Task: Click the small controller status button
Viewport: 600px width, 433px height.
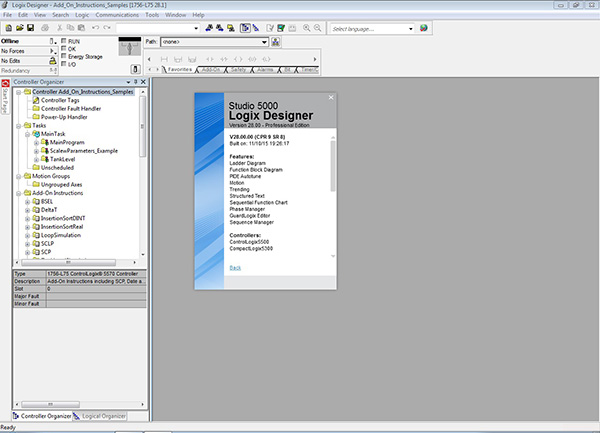Action: click(135, 69)
